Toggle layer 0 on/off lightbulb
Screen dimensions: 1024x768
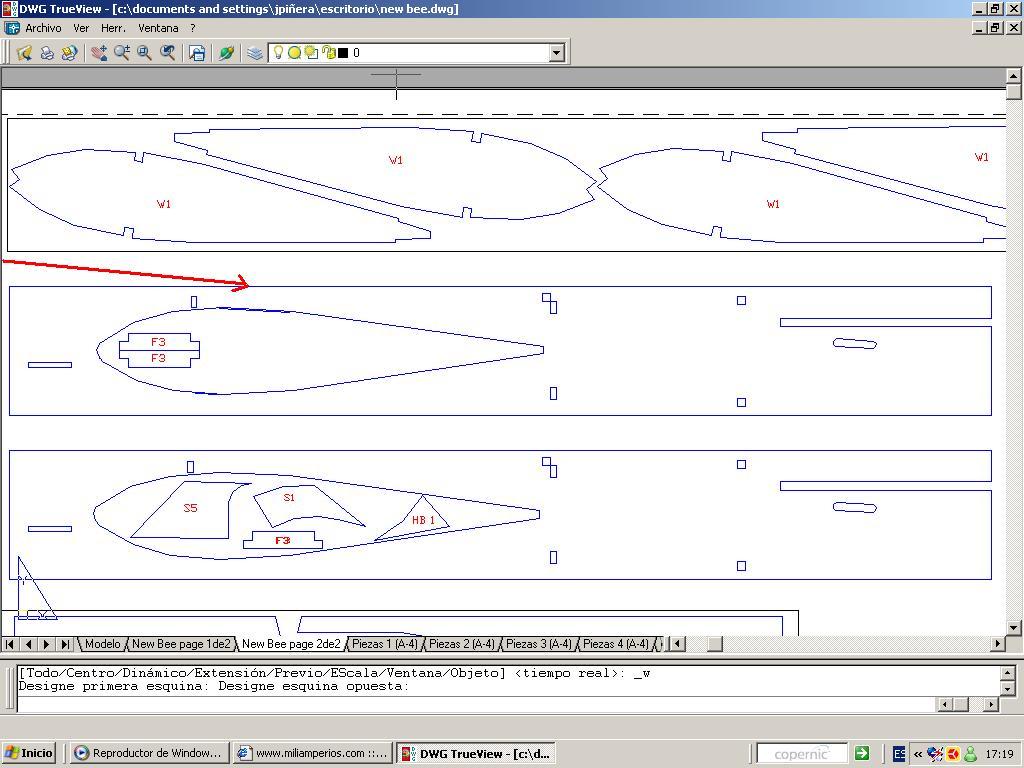click(279, 53)
